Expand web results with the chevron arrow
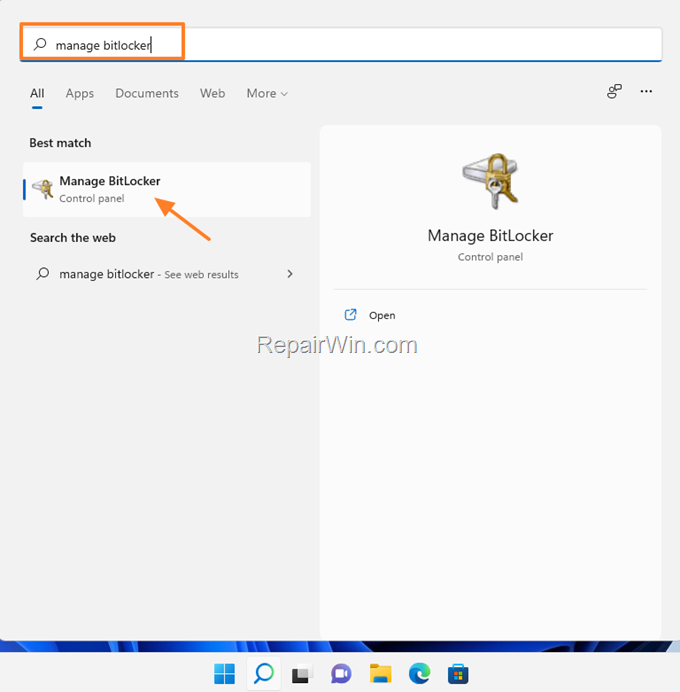The image size is (680, 692). 290,274
